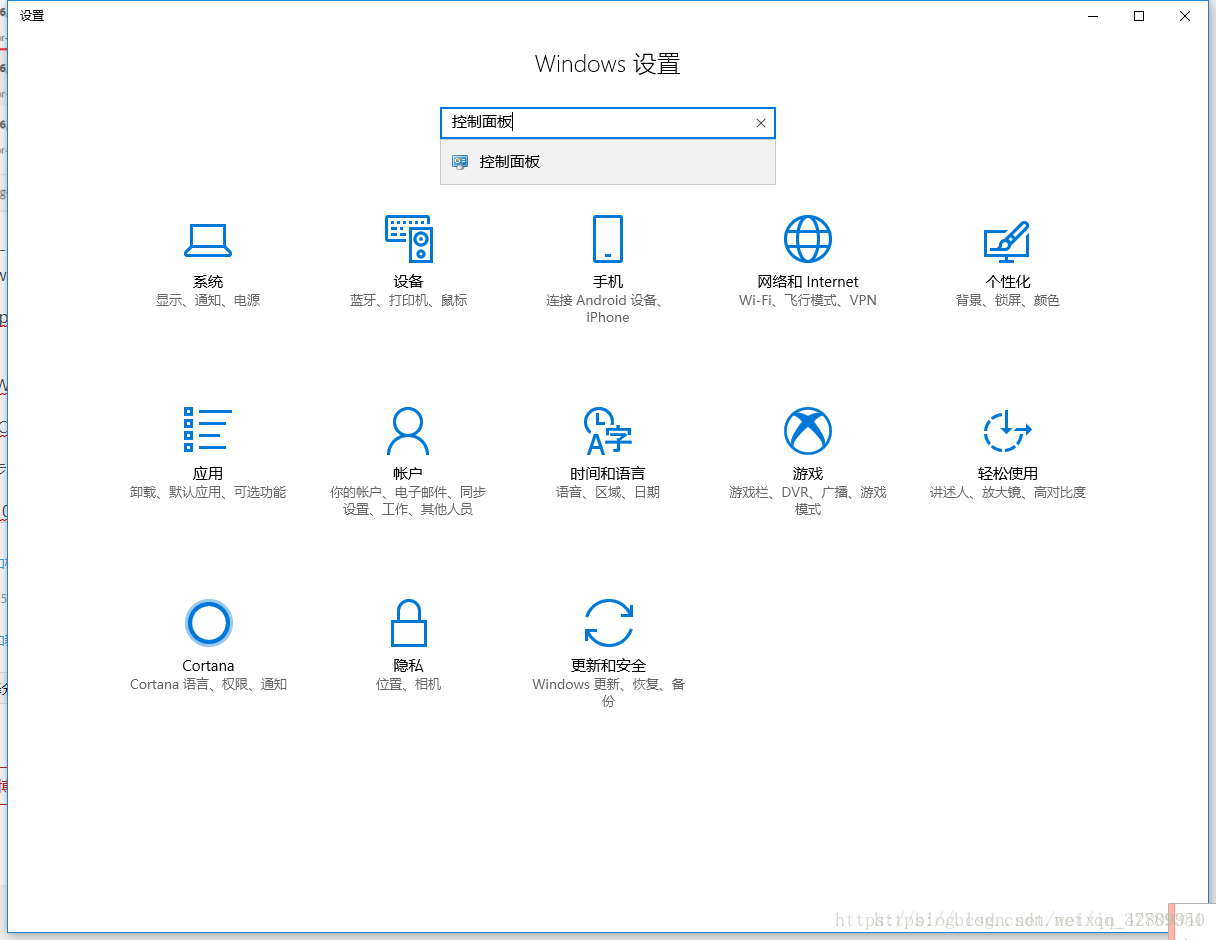Click the 游戏 title label

tap(808, 474)
